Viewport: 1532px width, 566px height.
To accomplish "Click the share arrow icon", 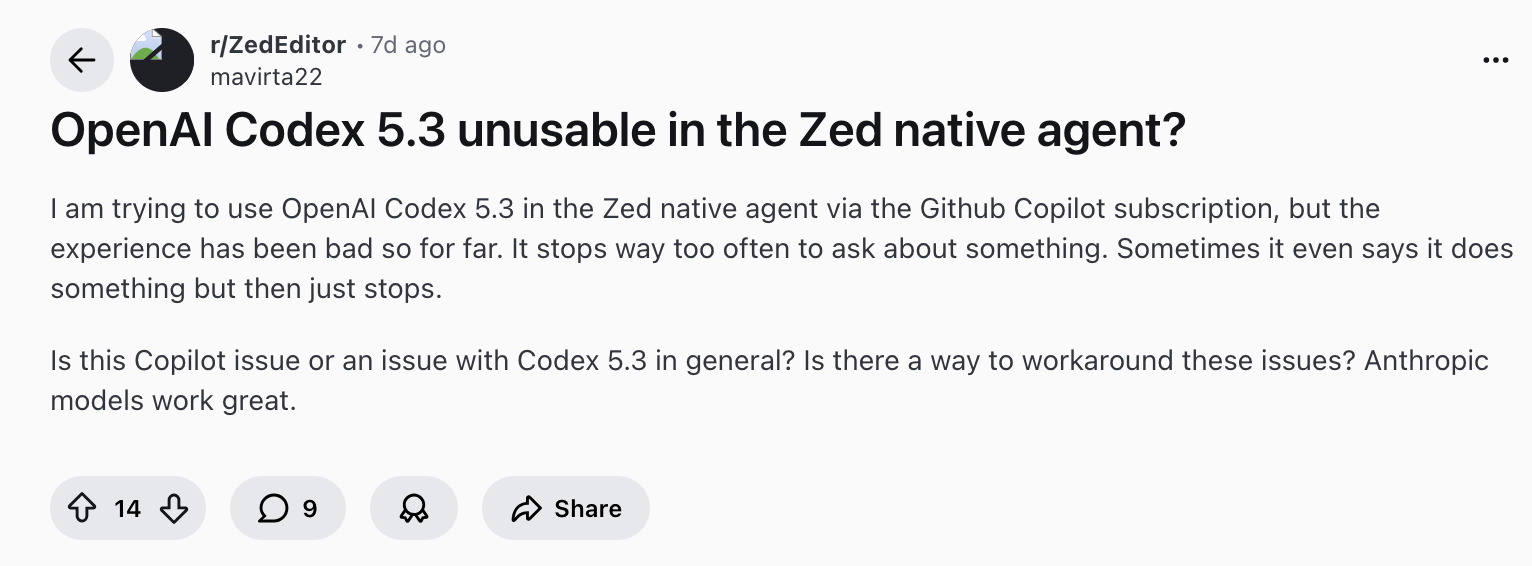I will (x=525, y=509).
